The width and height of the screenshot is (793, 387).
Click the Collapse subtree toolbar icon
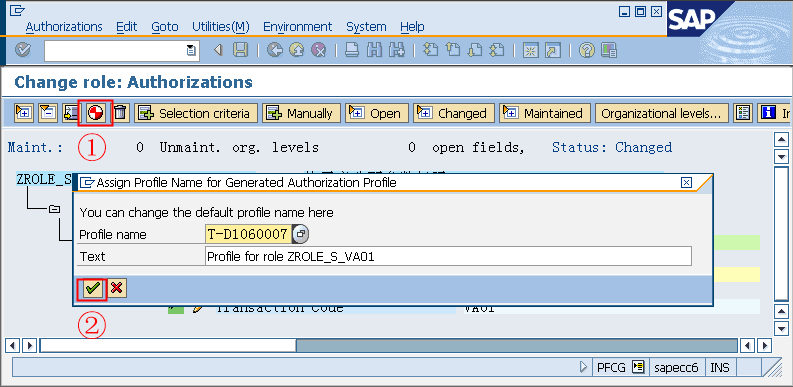coord(48,113)
